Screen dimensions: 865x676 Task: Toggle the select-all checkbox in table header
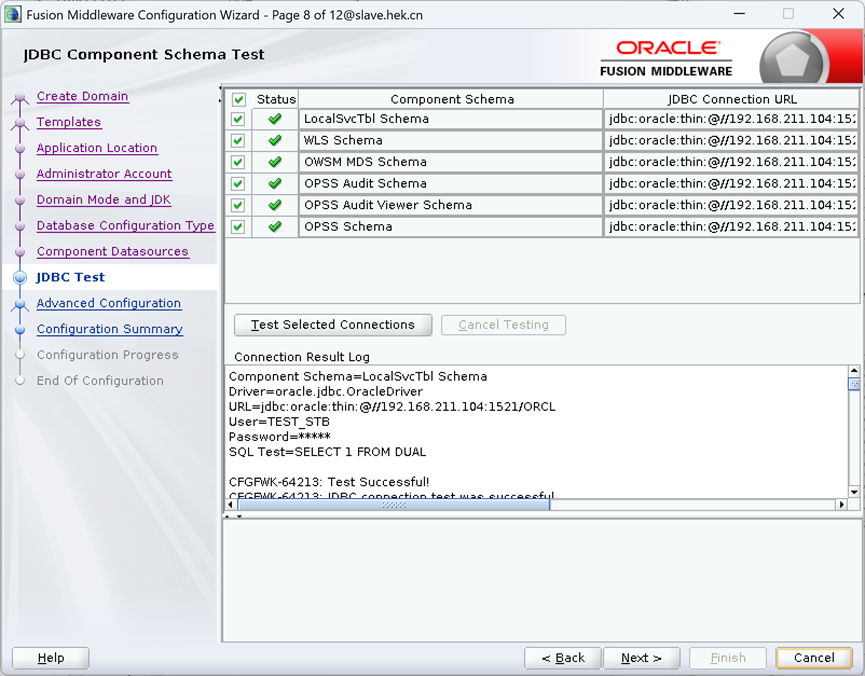click(238, 99)
